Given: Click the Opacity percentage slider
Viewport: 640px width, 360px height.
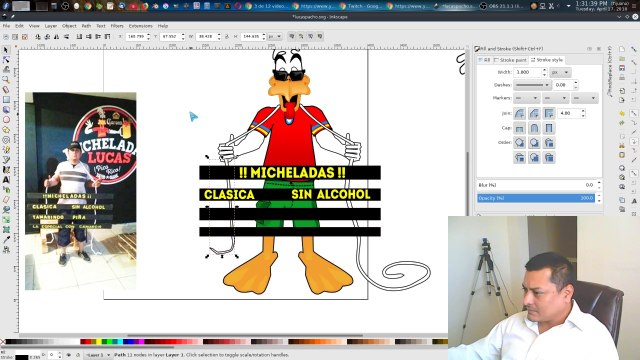Looking at the screenshot, I should coord(536,198).
